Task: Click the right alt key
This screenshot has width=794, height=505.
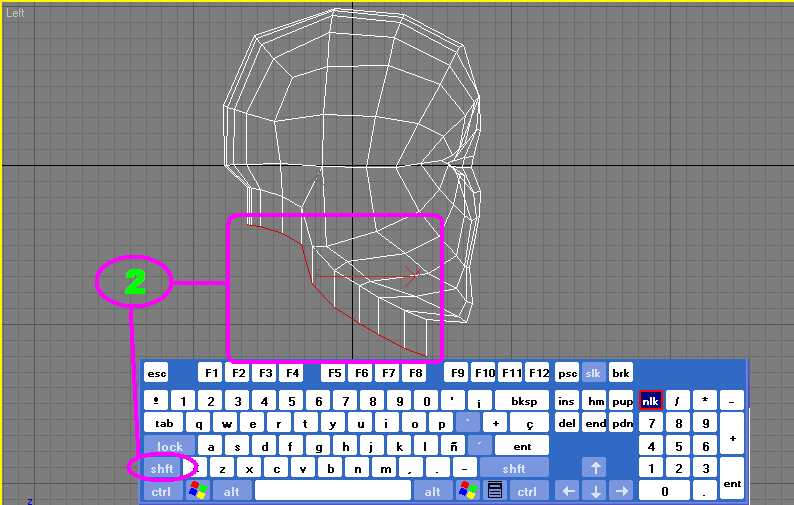Action: (x=433, y=491)
